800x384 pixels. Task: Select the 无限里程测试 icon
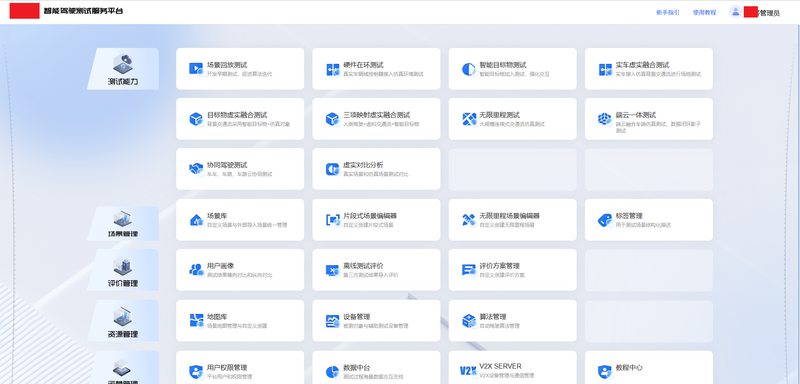(x=469, y=119)
